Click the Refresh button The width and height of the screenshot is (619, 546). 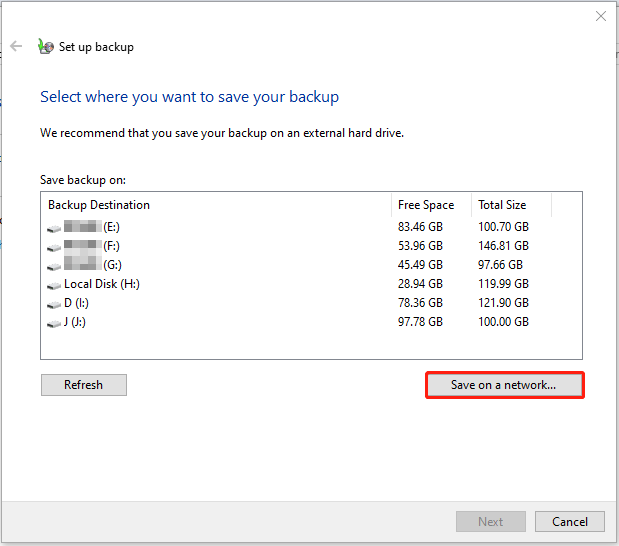pyautogui.click(x=84, y=385)
